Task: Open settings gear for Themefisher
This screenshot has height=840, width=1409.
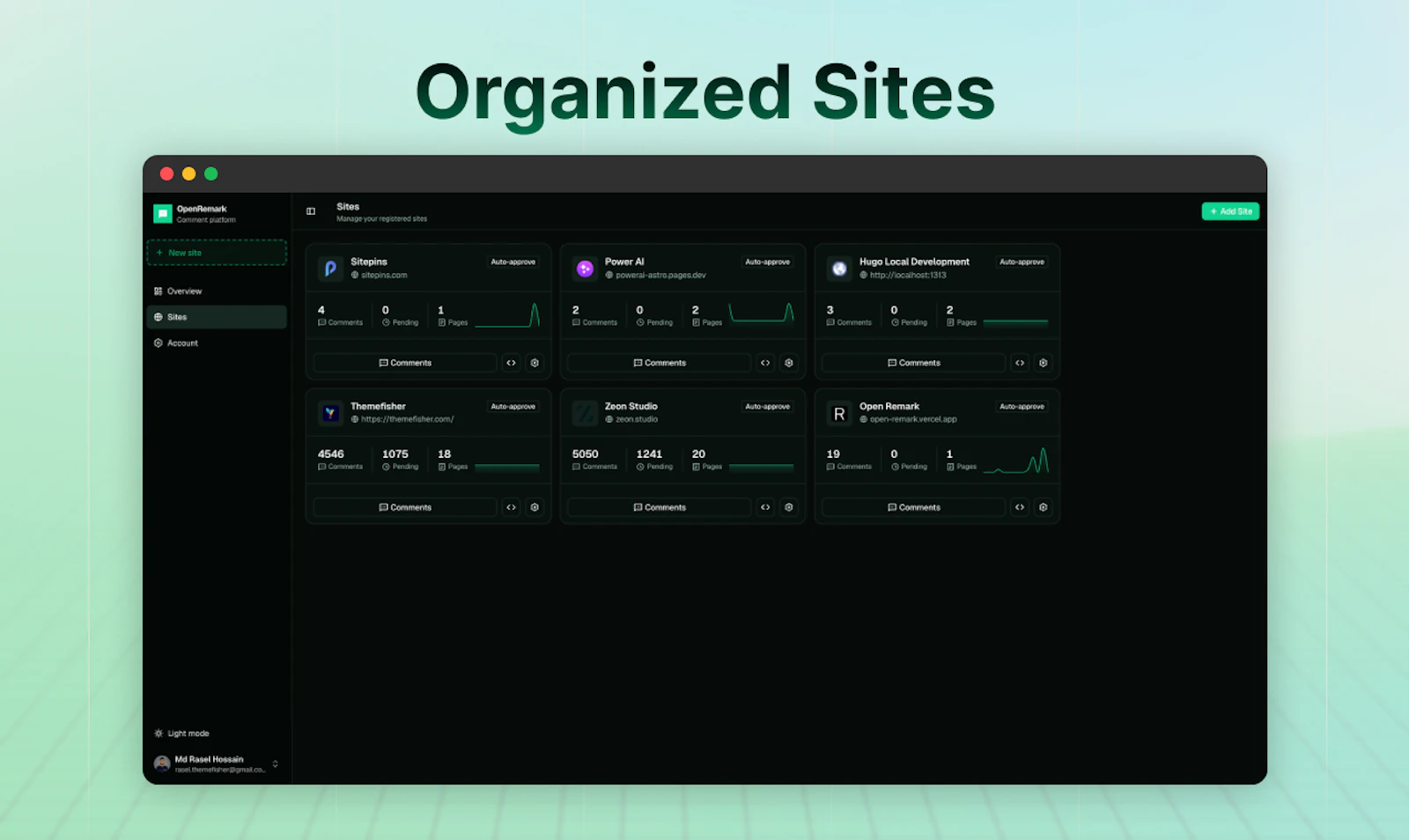Action: (x=535, y=507)
